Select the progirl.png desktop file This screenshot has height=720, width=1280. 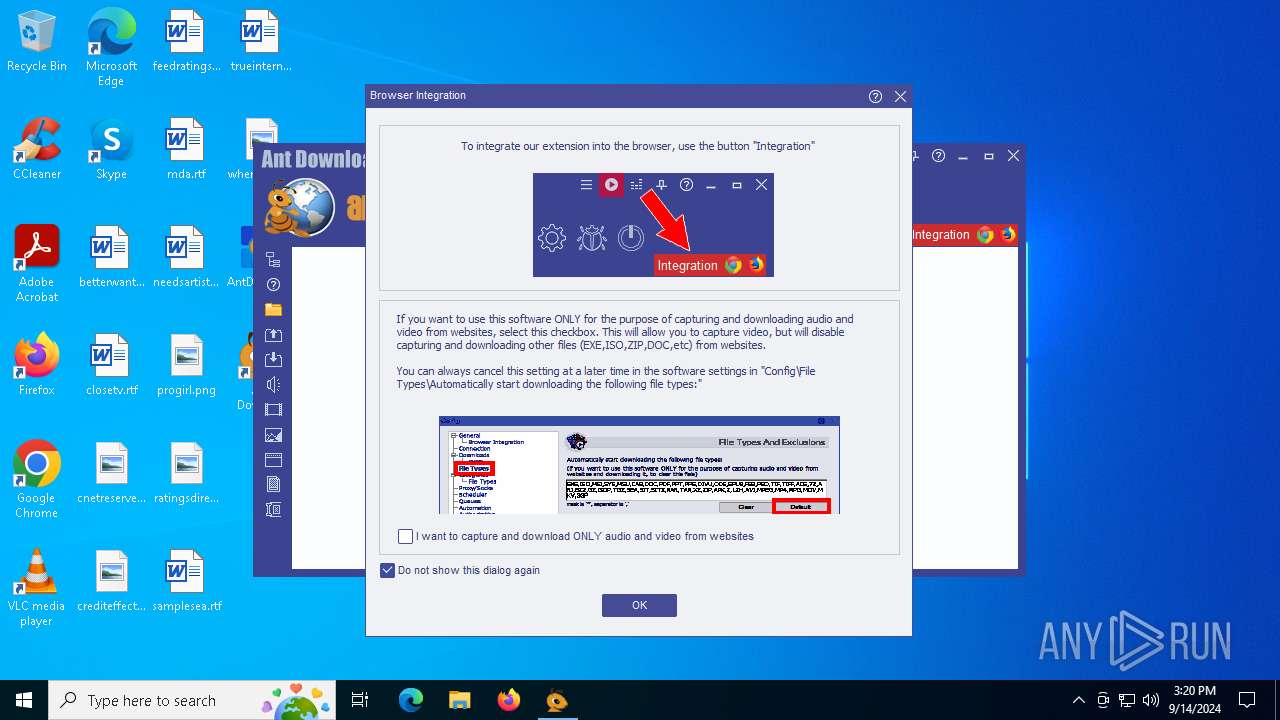[x=186, y=365]
